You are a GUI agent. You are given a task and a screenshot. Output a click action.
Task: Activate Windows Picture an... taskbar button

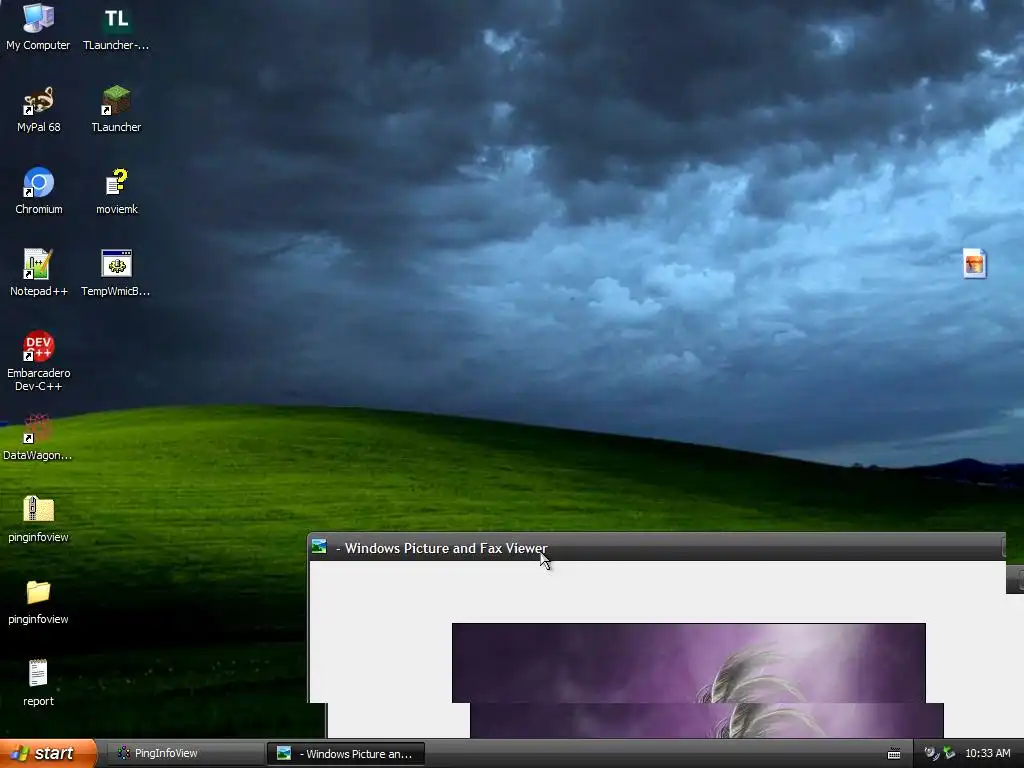tap(346, 754)
